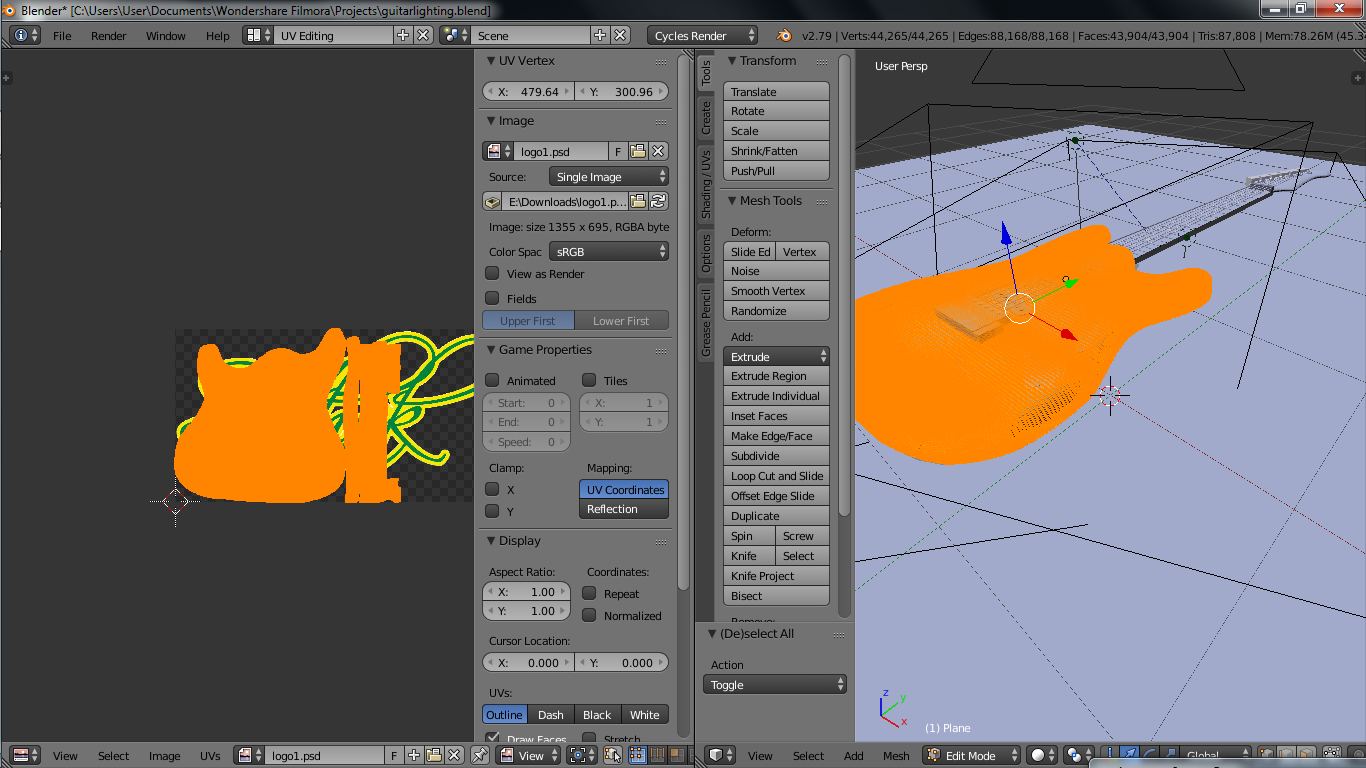1366x768 pixels.
Task: Tick the Animated checkbox
Action: 492,380
